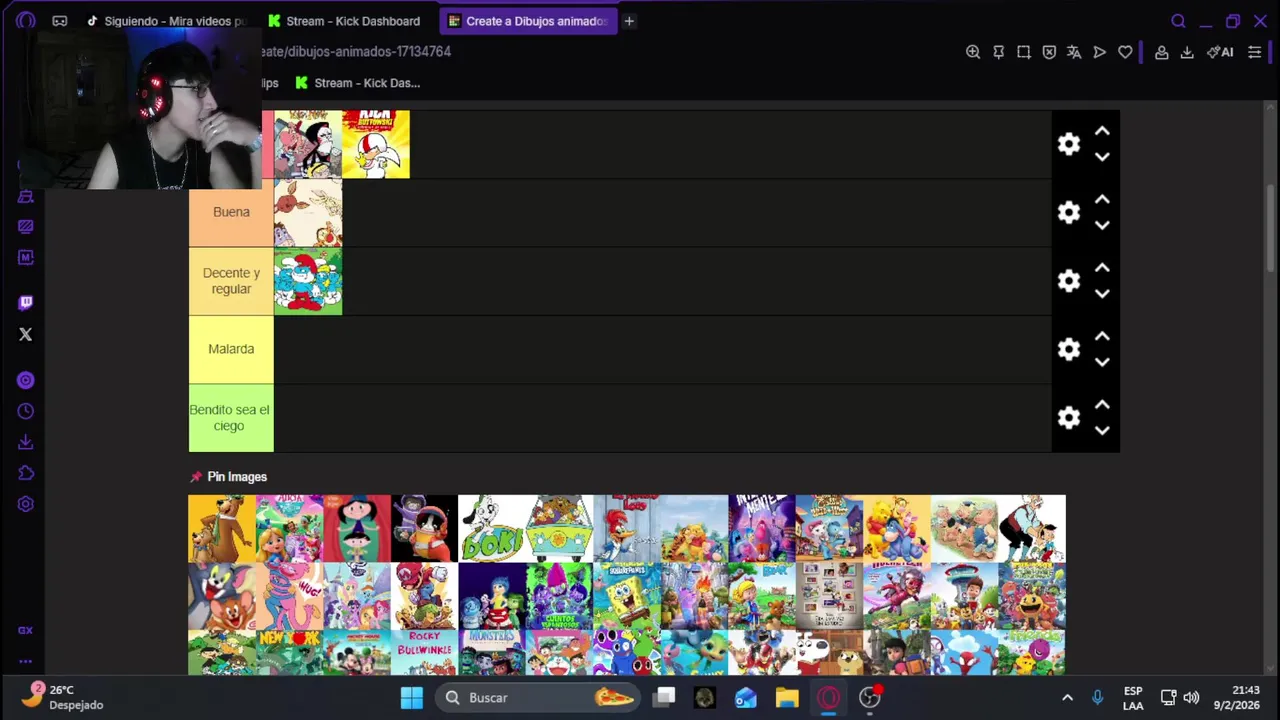The height and width of the screenshot is (720, 1280).
Task: Select Create a Dibujos animados tab
Action: coord(527,21)
